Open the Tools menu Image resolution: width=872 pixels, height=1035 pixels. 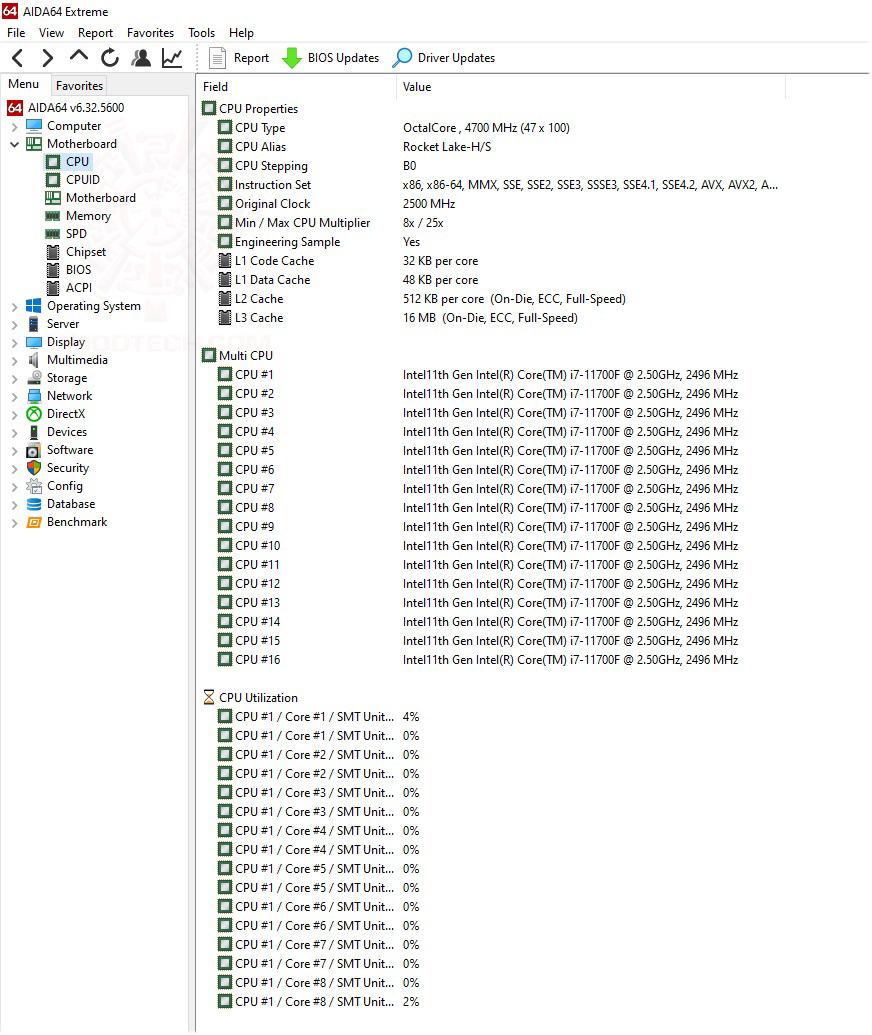pyautogui.click(x=201, y=33)
